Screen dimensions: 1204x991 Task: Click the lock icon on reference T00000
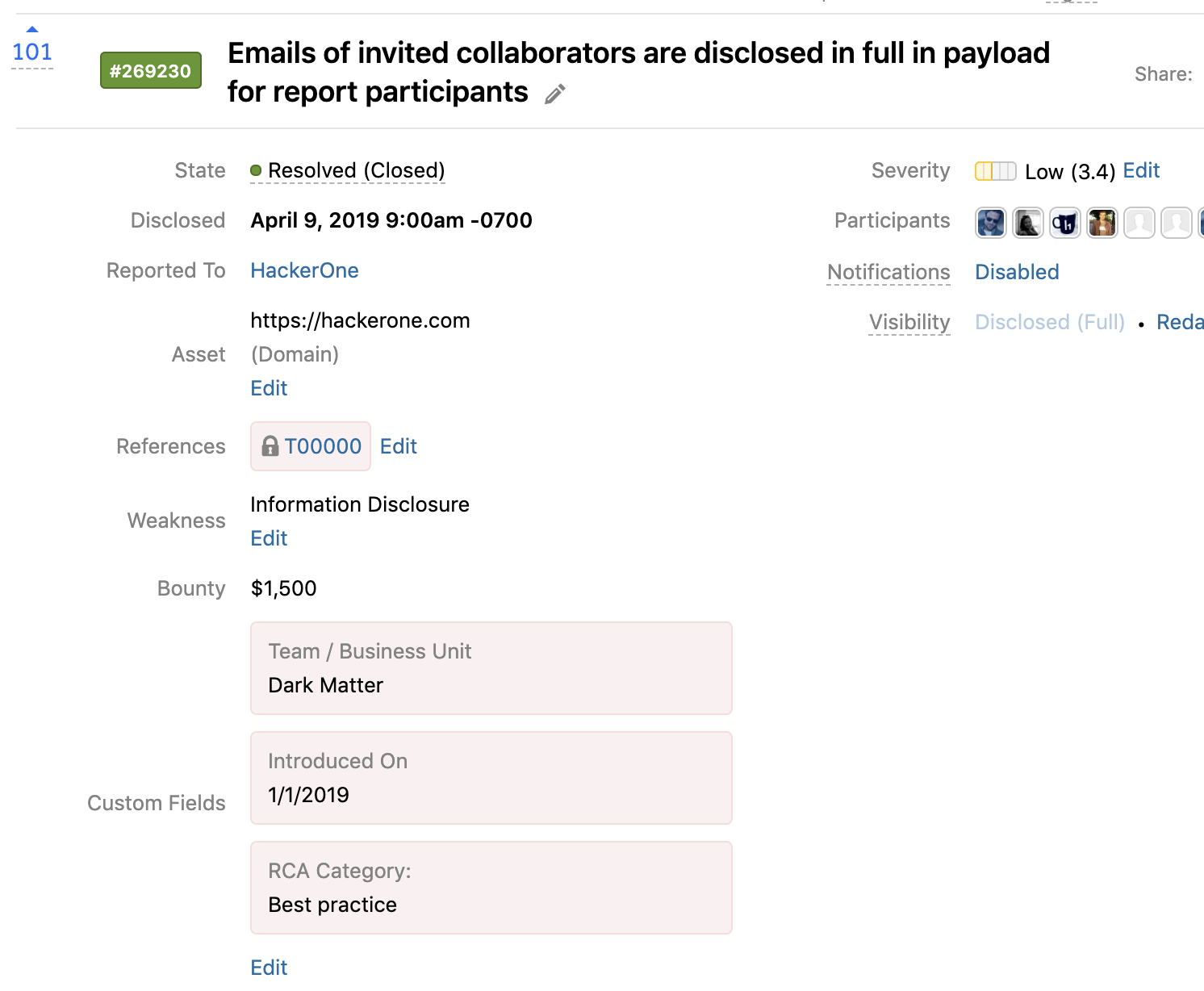tap(270, 446)
